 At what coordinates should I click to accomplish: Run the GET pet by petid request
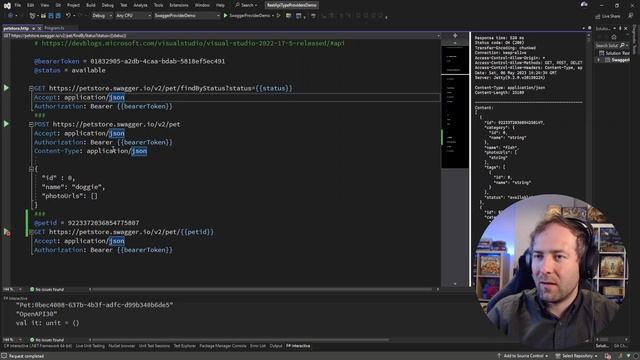(7, 232)
